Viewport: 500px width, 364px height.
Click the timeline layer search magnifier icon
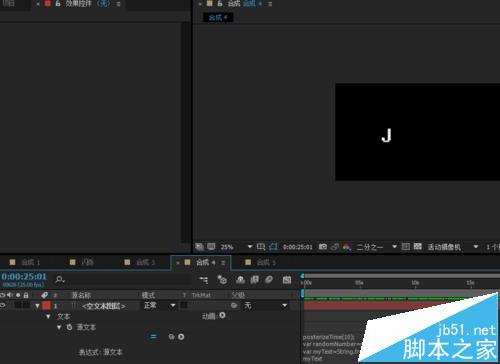click(x=60, y=279)
